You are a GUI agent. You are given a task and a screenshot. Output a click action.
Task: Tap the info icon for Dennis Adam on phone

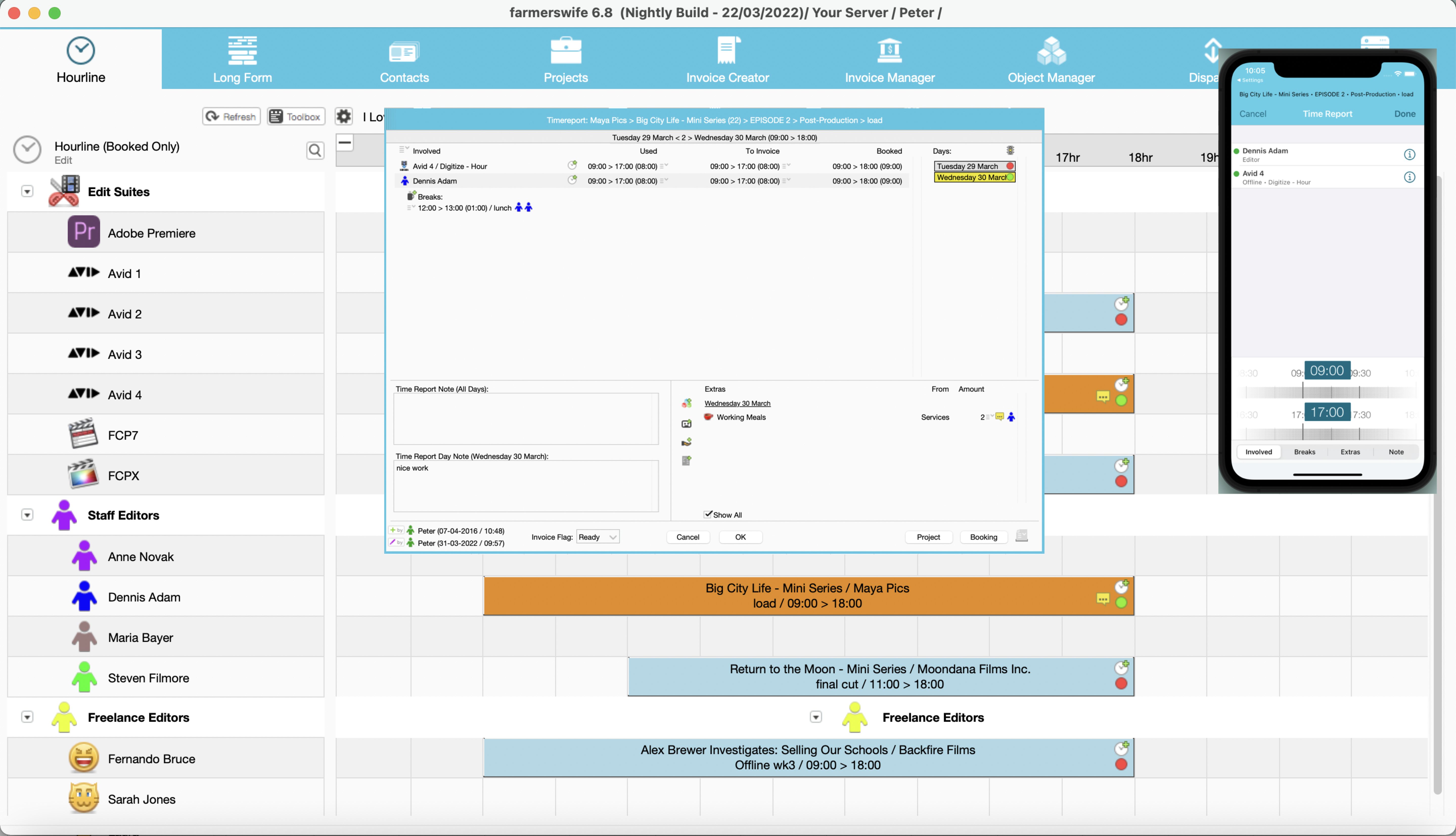click(x=1409, y=154)
